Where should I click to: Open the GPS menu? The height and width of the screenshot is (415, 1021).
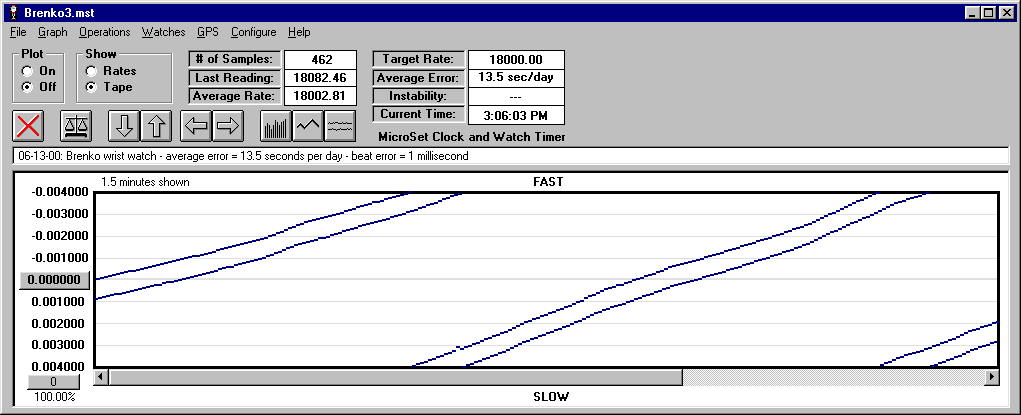[x=208, y=32]
